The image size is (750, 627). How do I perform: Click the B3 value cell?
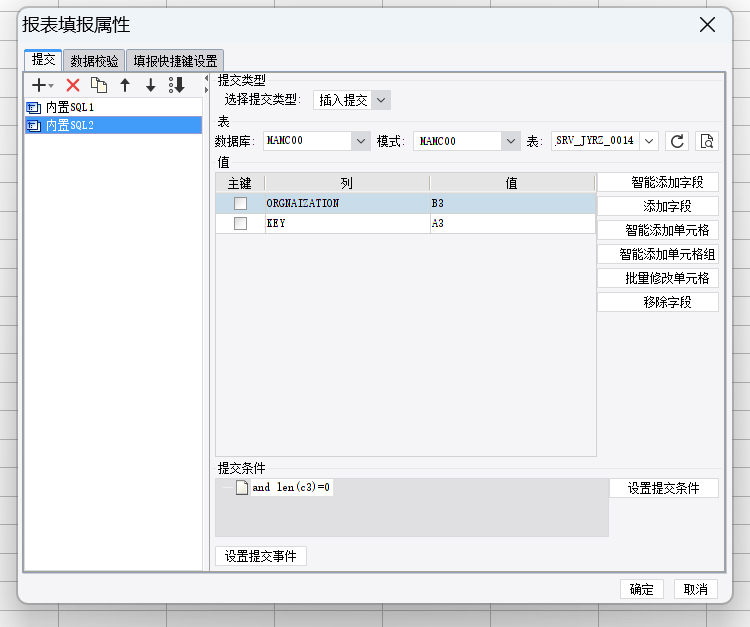click(x=512, y=203)
